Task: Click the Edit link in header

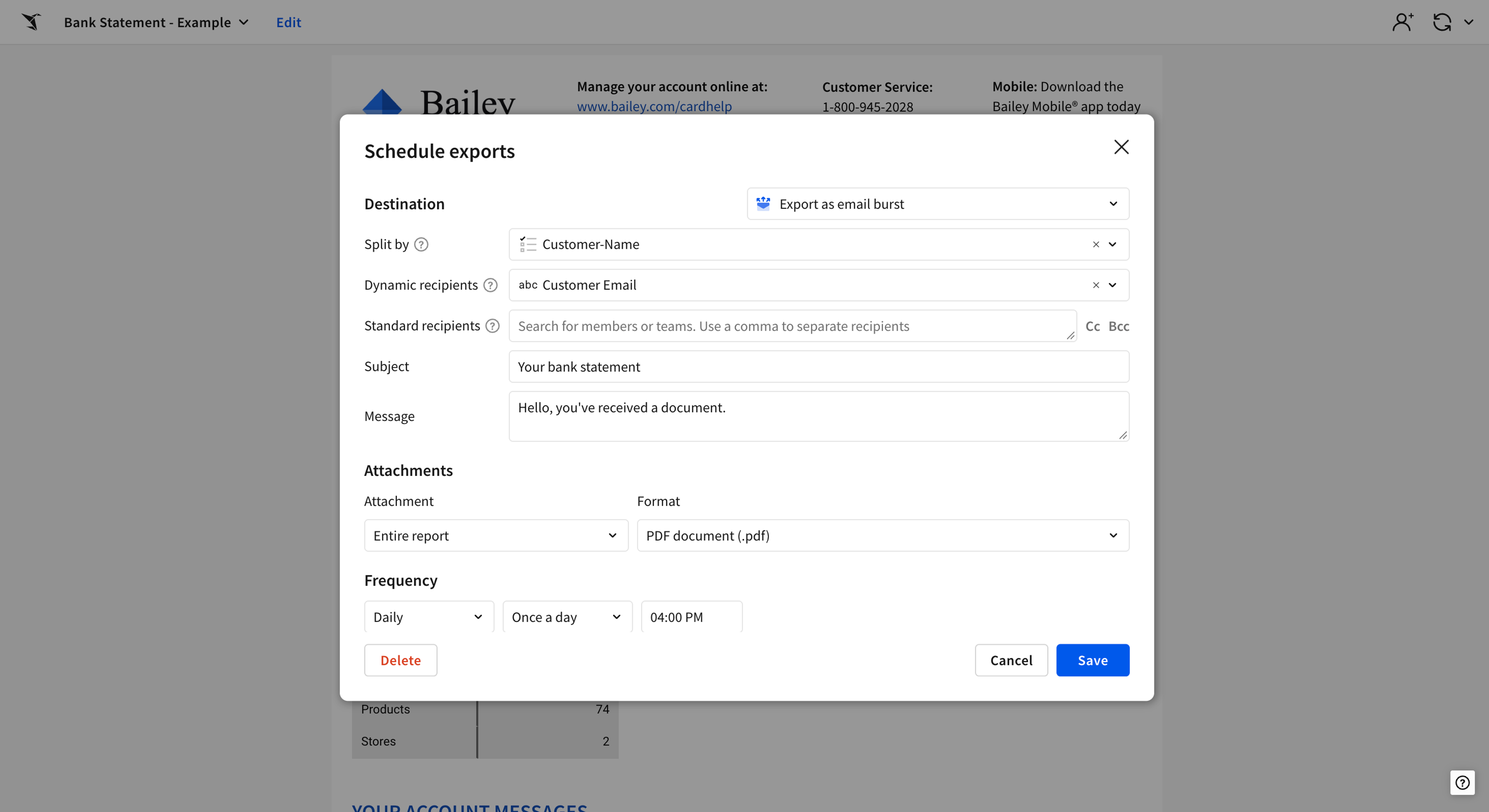Action: (288, 22)
